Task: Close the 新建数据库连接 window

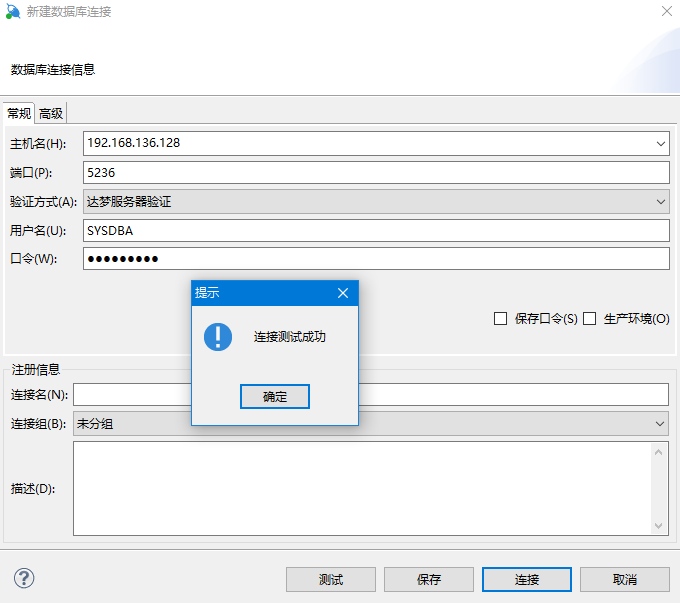Action: pos(667,11)
